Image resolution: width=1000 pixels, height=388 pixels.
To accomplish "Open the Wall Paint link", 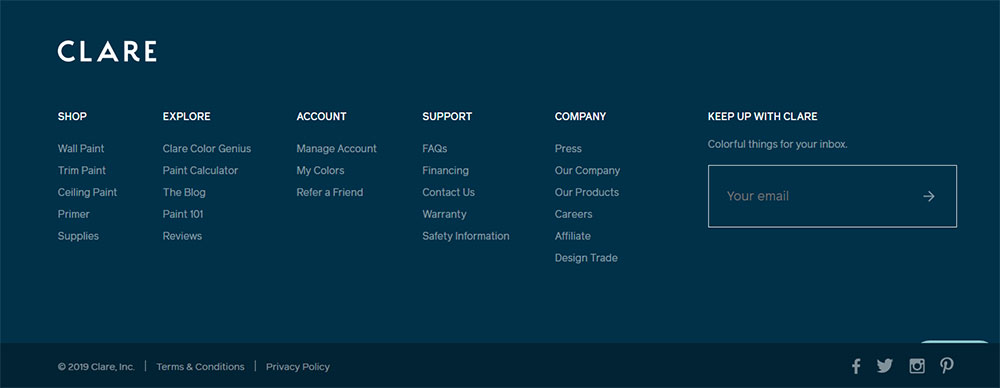I will 81,149.
